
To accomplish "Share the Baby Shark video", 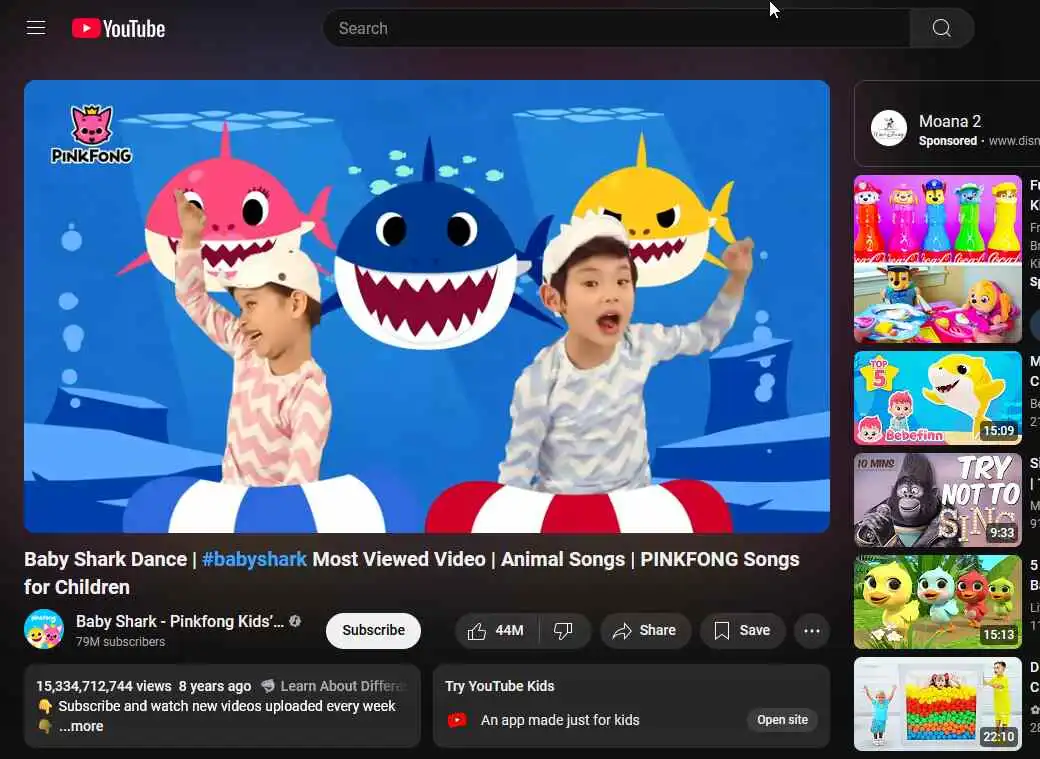I will (x=645, y=630).
